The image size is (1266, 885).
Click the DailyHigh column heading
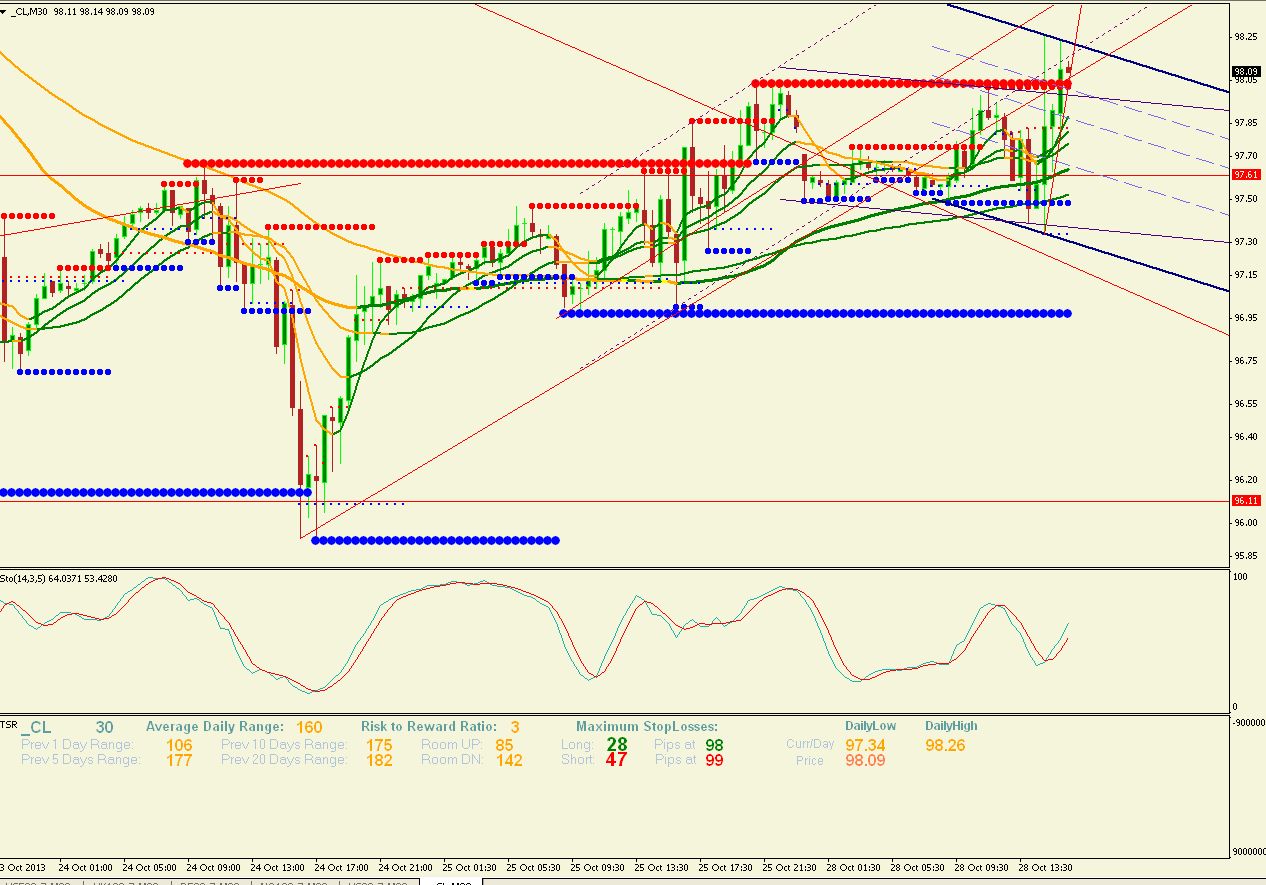pyautogui.click(x=951, y=726)
